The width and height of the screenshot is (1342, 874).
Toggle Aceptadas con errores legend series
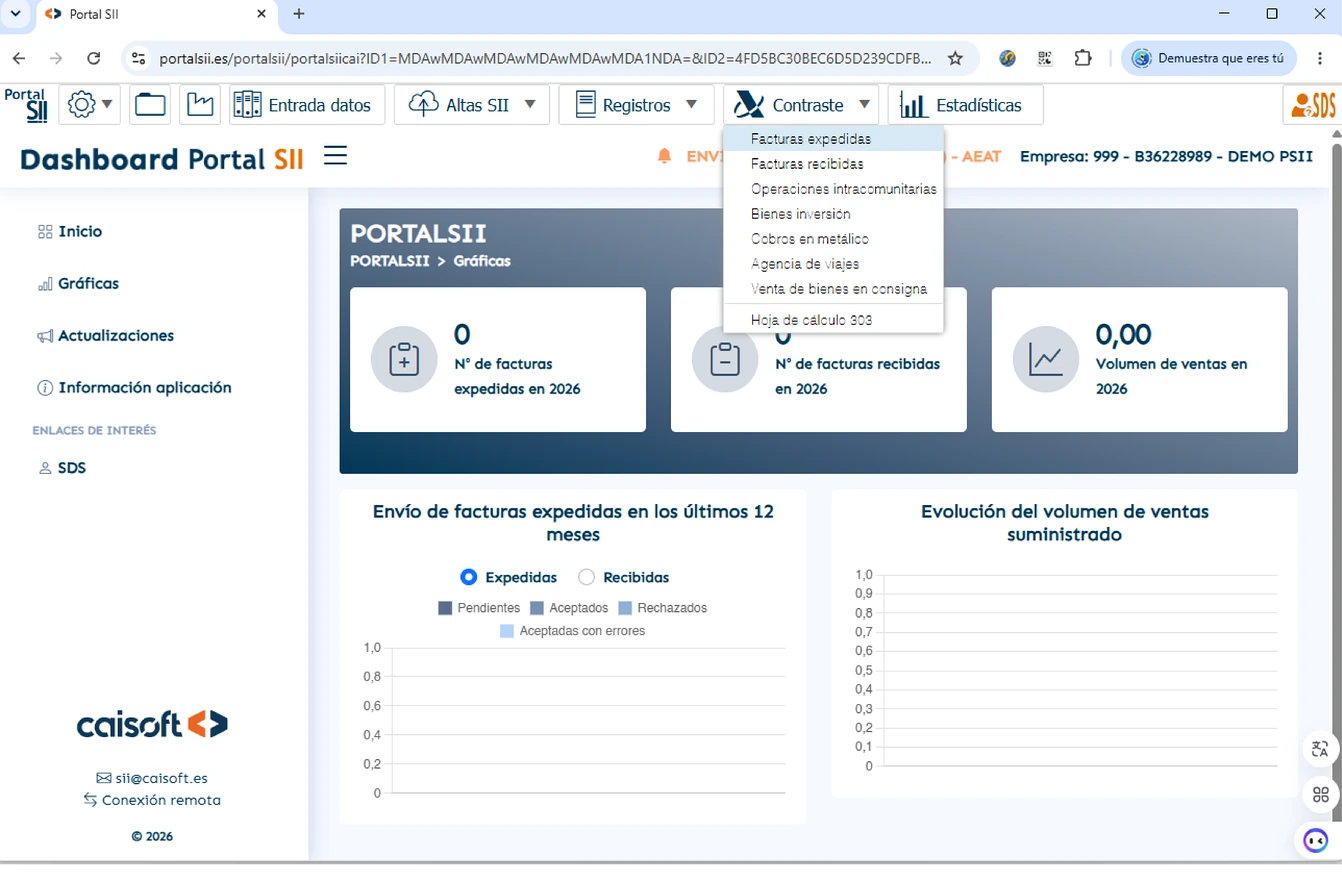572,631
